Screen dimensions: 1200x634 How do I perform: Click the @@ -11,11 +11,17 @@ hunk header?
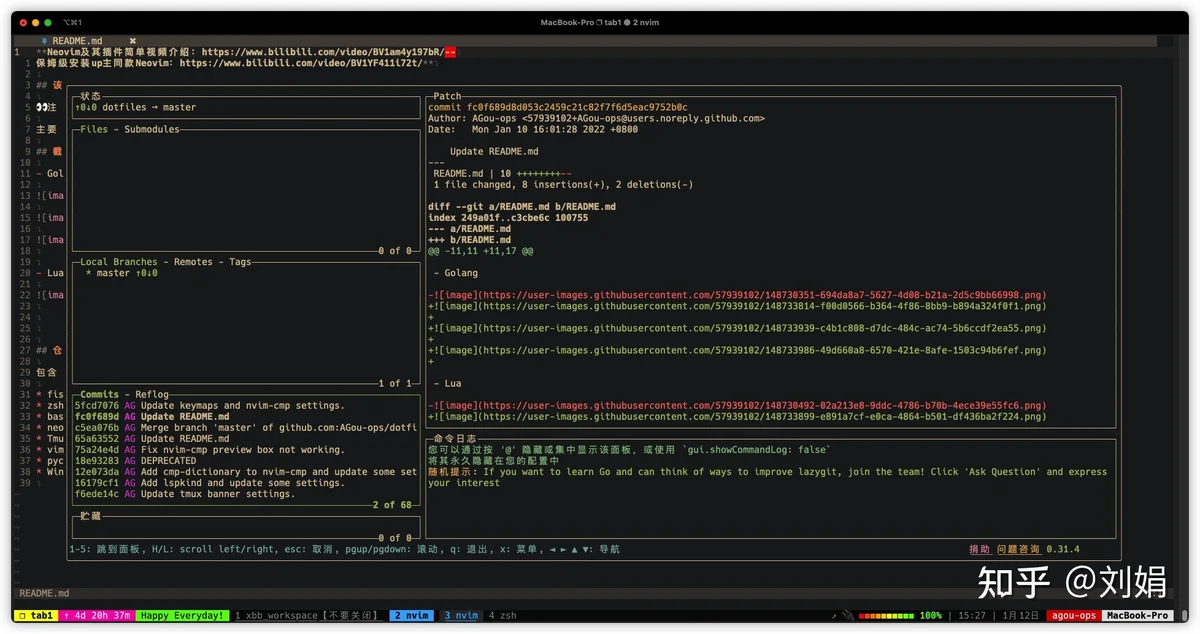point(480,251)
